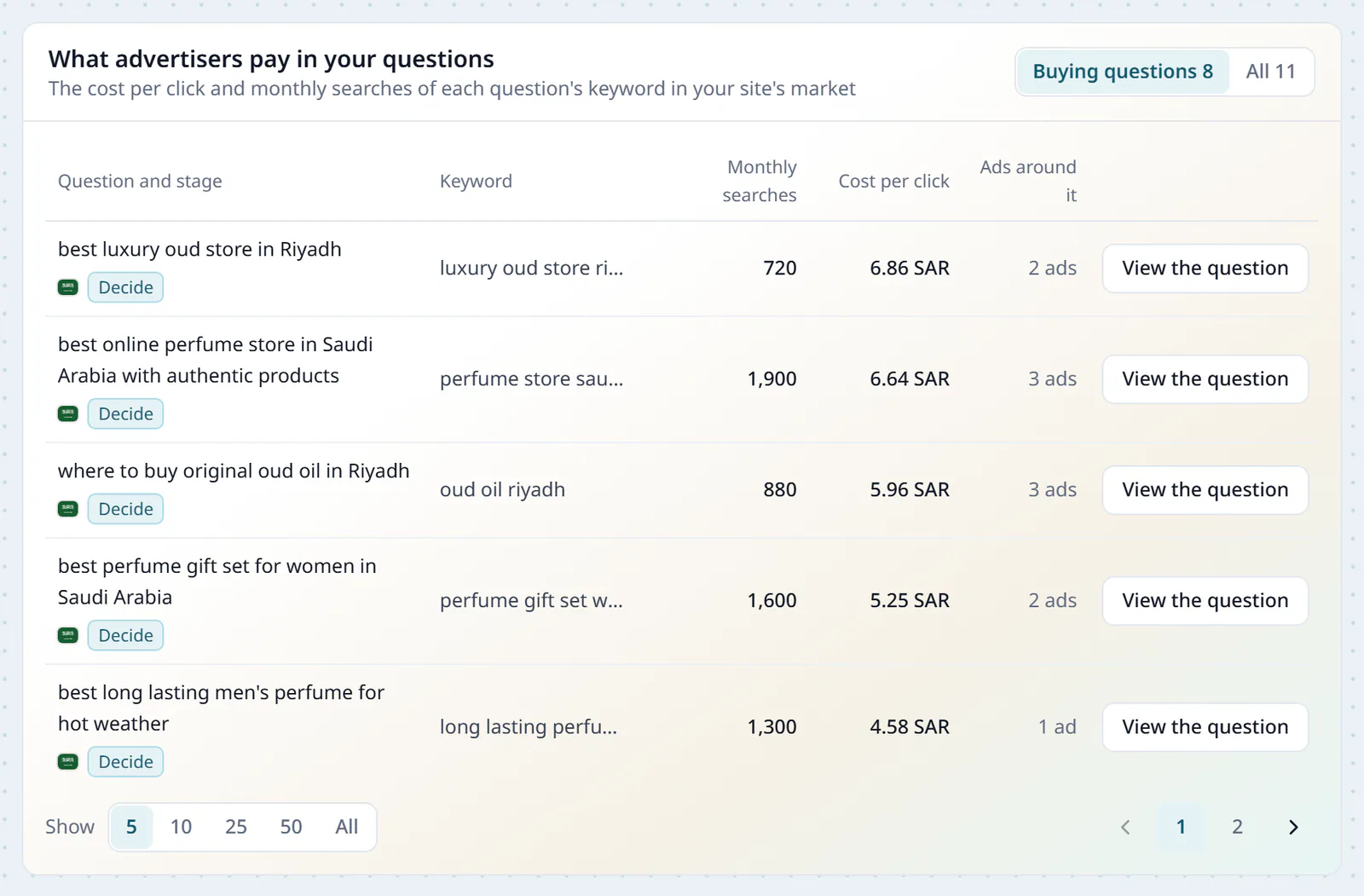Viewport: 1364px width, 896px height.
Task: Show 50 rows per page
Action: point(291,827)
